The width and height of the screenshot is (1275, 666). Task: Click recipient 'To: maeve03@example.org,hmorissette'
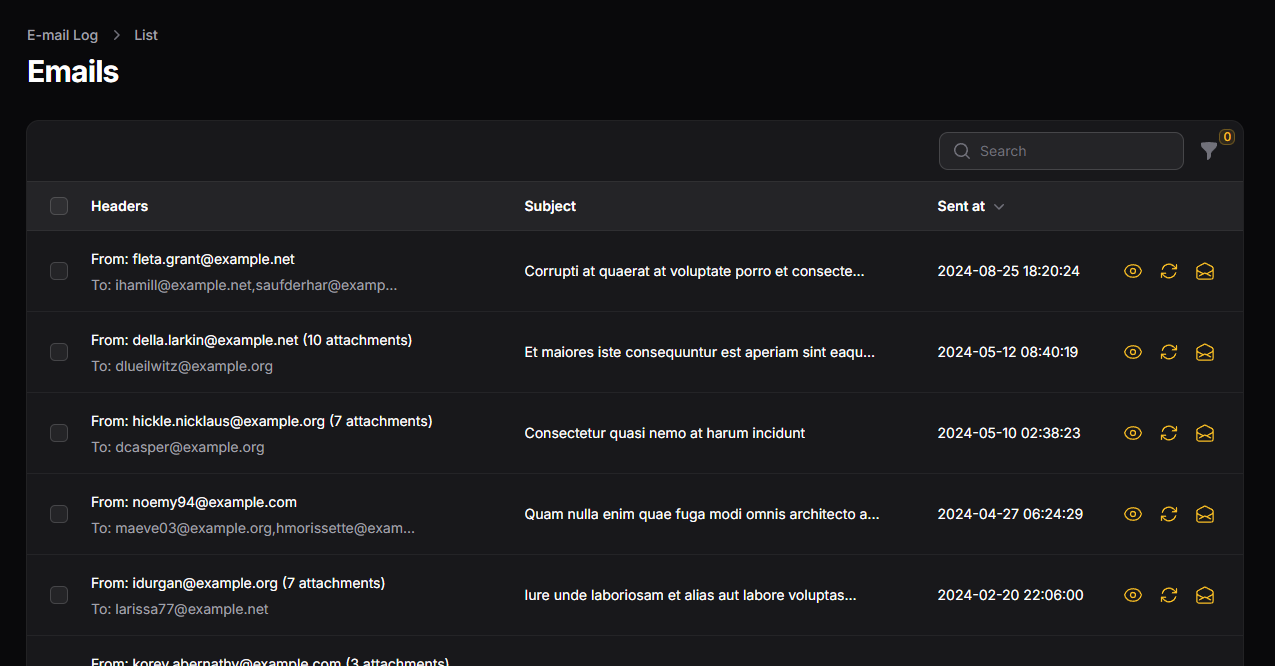[x=253, y=528]
